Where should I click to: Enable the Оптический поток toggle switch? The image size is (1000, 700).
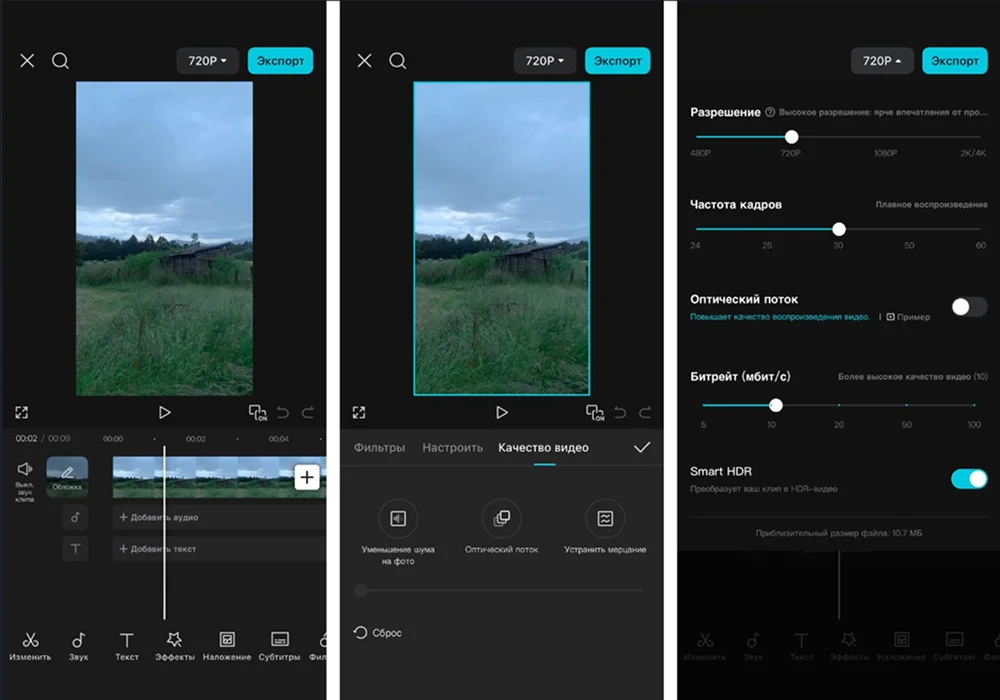pyautogui.click(x=969, y=307)
